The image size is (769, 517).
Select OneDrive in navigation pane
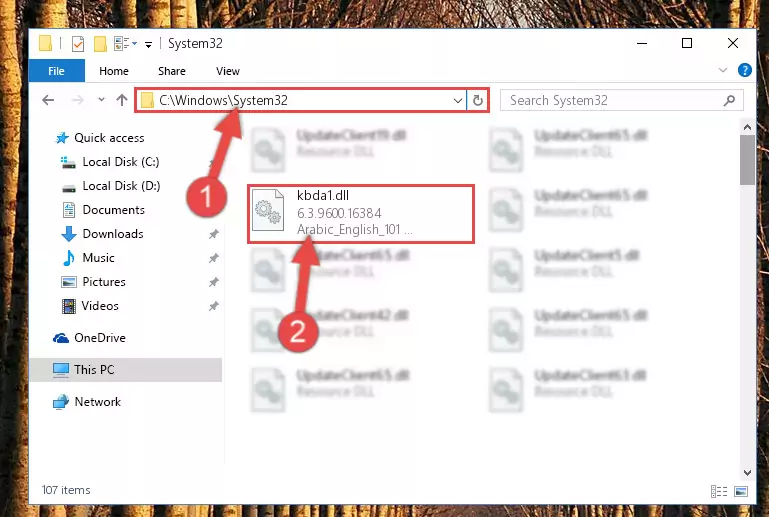89,338
